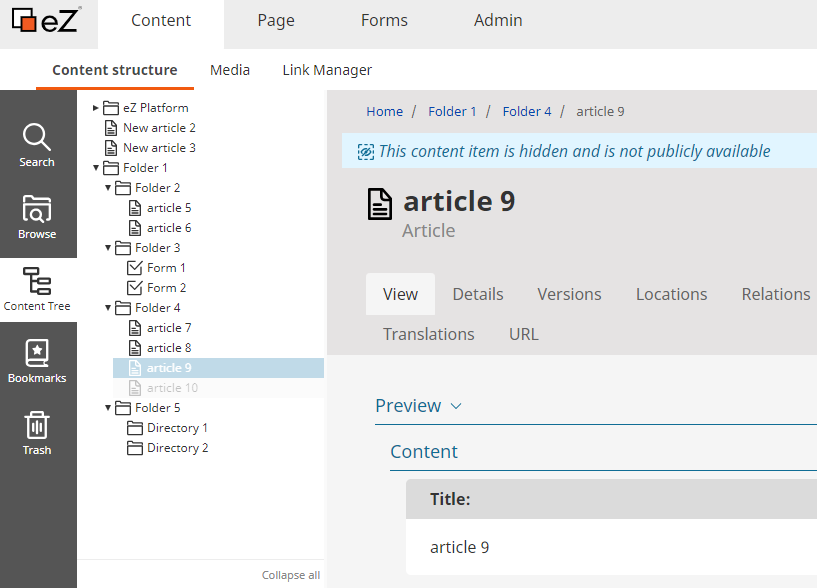The image size is (817, 588).
Task: Select hidden article 10 tree item
Action: coord(172,388)
